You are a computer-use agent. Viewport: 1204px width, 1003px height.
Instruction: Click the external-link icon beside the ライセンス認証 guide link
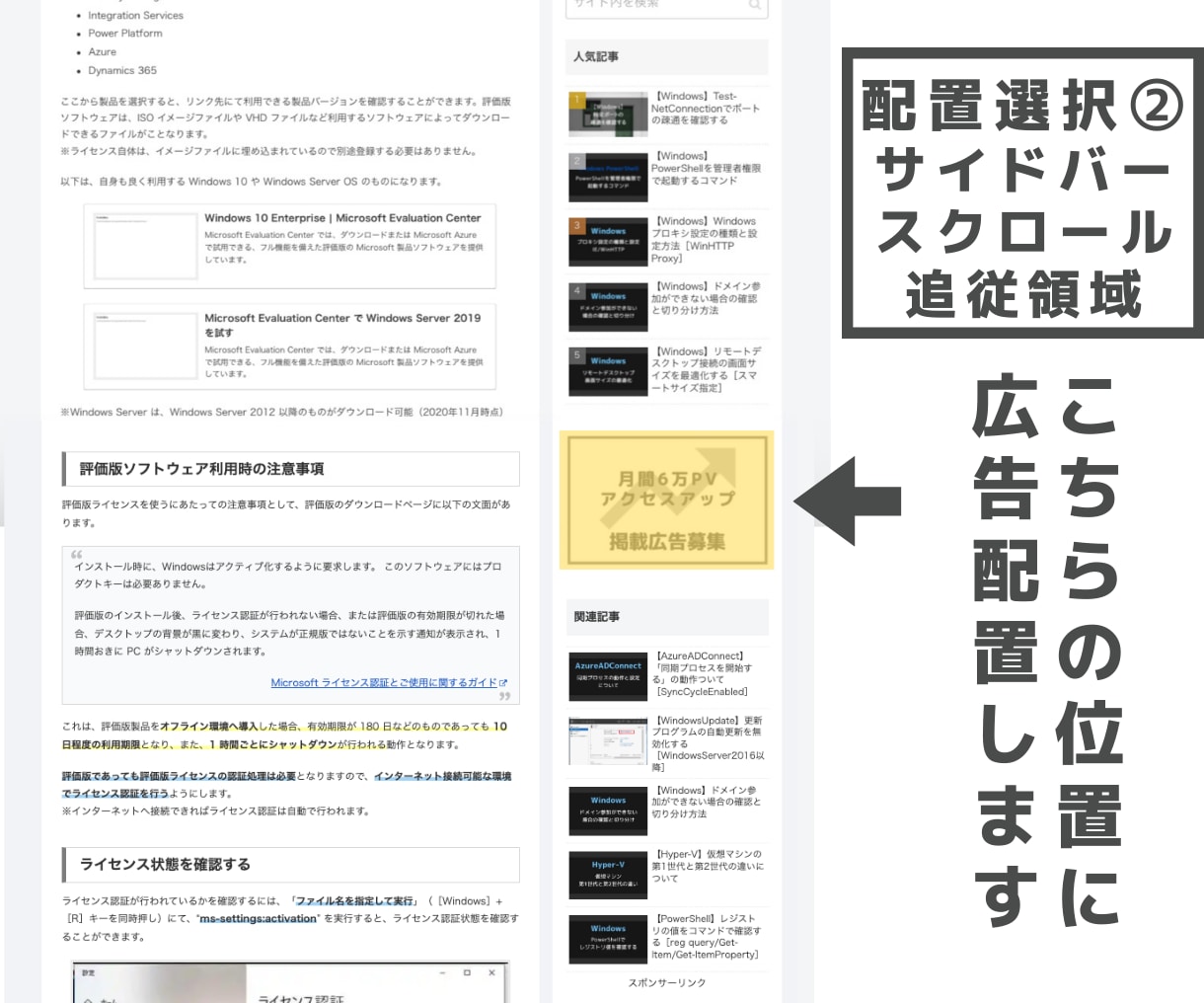tap(503, 682)
